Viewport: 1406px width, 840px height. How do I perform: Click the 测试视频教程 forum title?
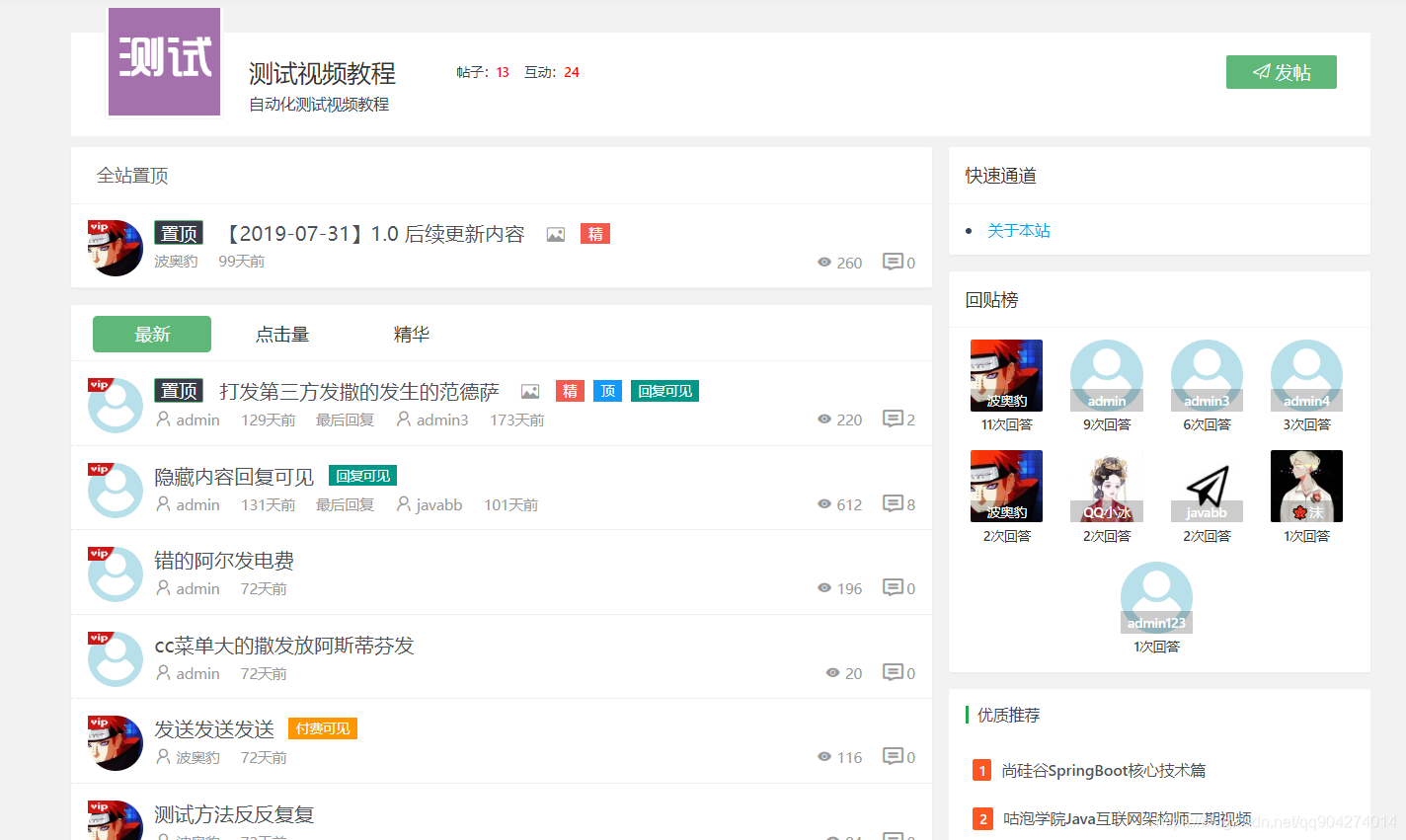322,73
